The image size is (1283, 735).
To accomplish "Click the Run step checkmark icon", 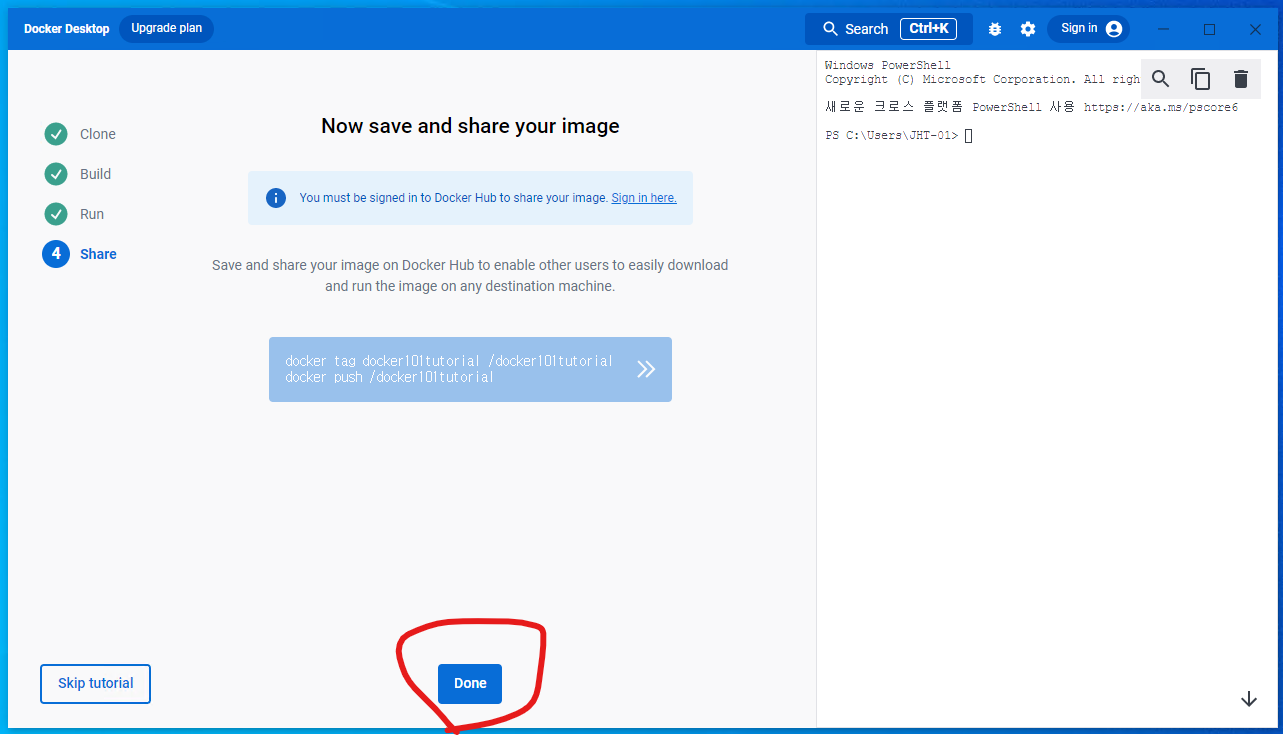I will pyautogui.click(x=56, y=214).
